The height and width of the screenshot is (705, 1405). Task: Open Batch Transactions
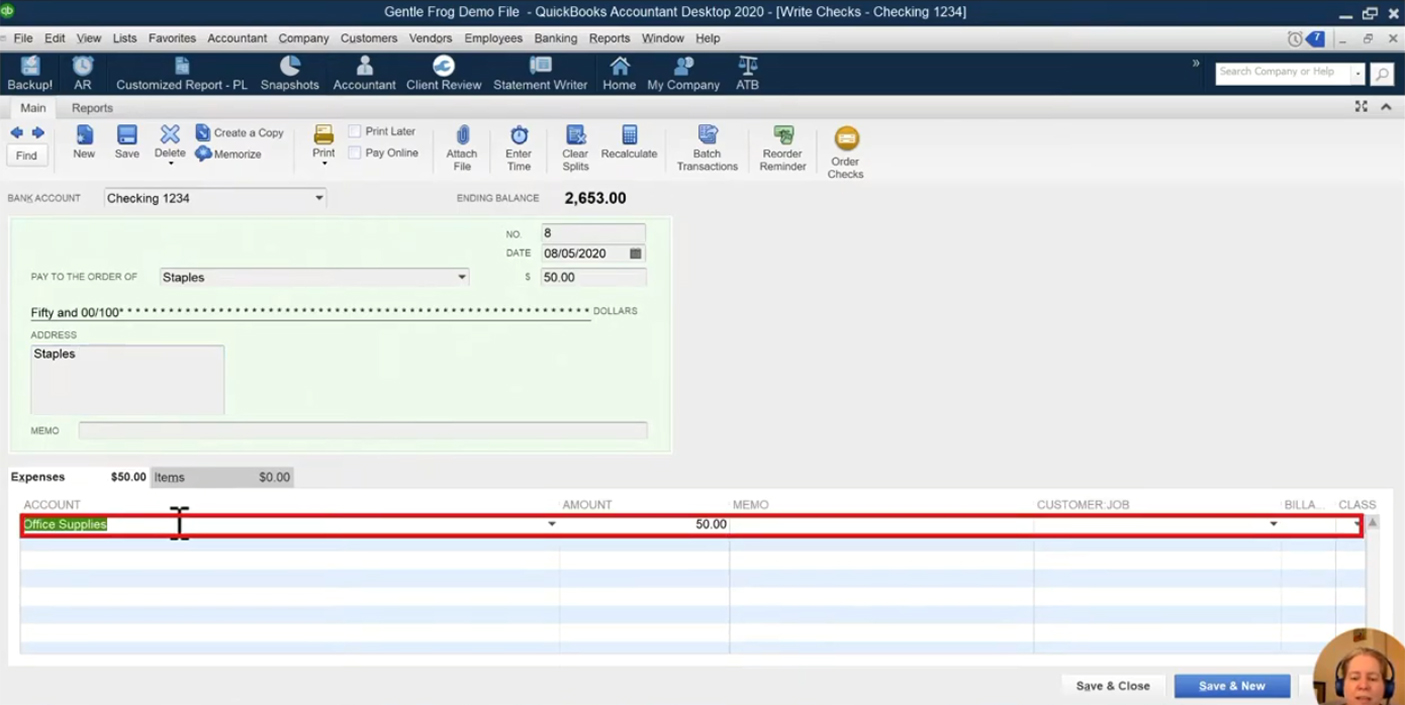(x=707, y=148)
